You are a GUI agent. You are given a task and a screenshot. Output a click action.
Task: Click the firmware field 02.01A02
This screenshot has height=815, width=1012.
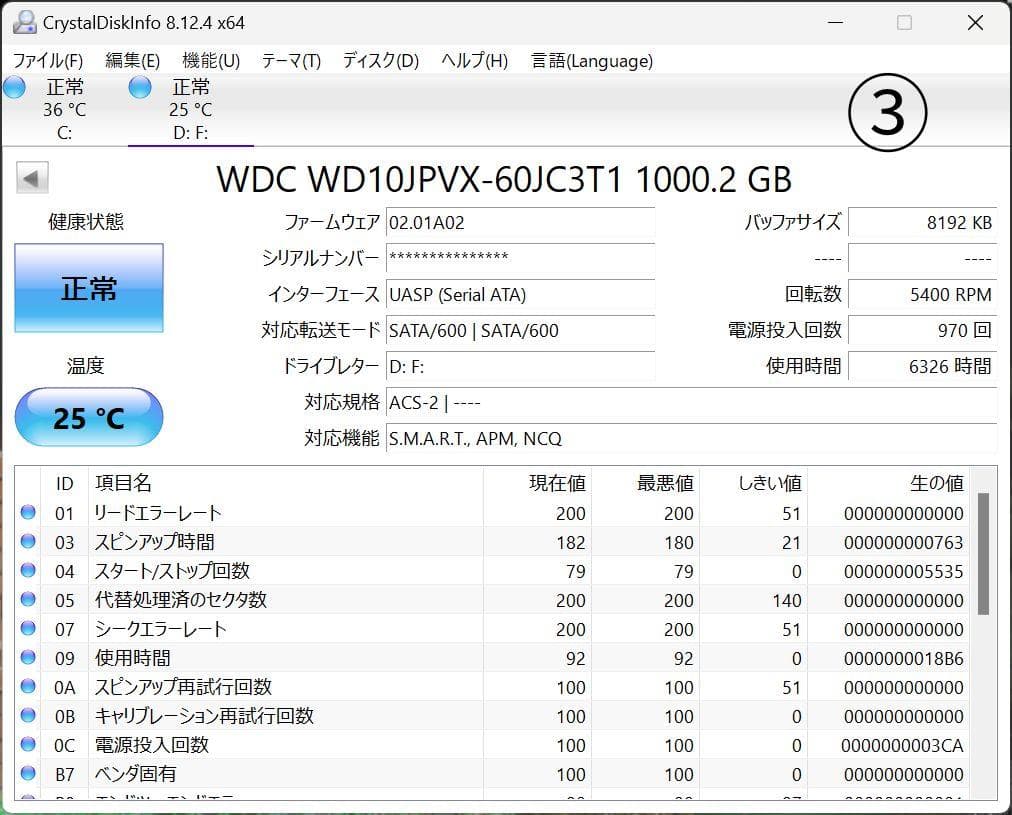pyautogui.click(x=520, y=223)
